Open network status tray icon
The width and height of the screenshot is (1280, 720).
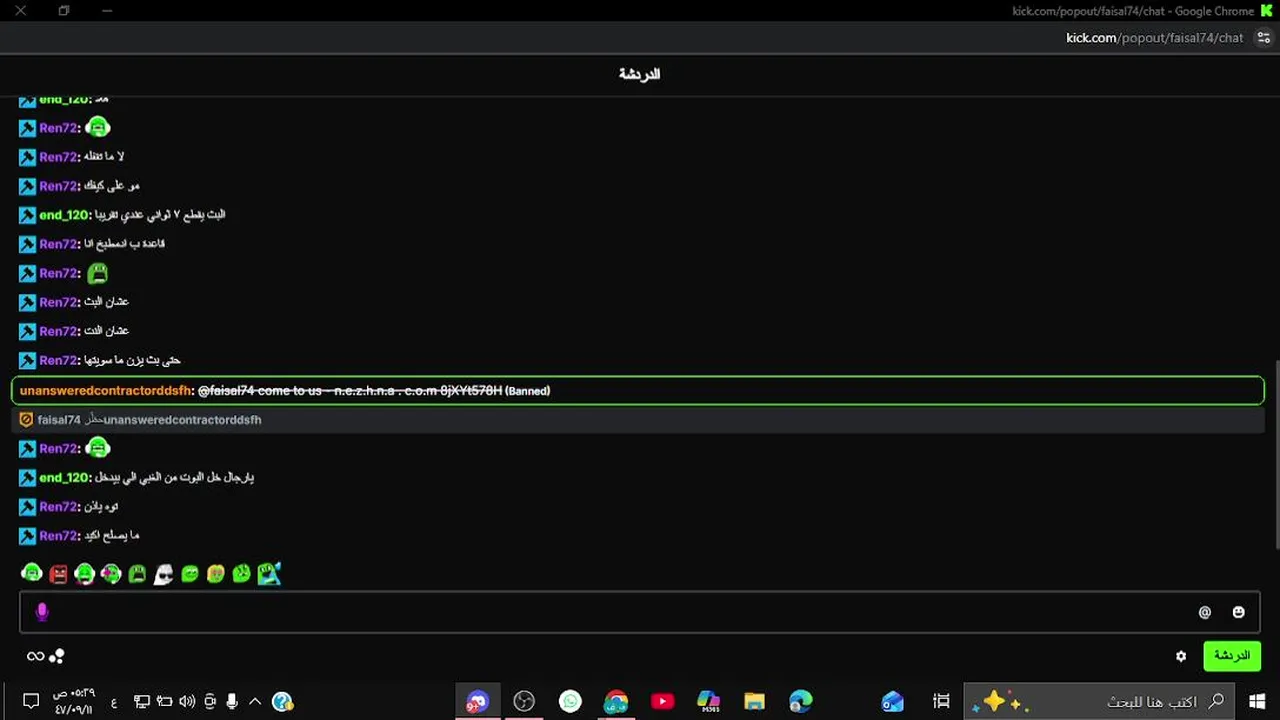coord(142,701)
